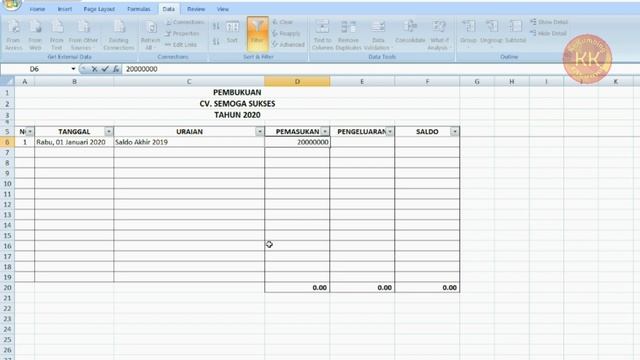Open PEMASUKAN filter dropdown
Viewport: 640px width, 360px height.
(325, 131)
